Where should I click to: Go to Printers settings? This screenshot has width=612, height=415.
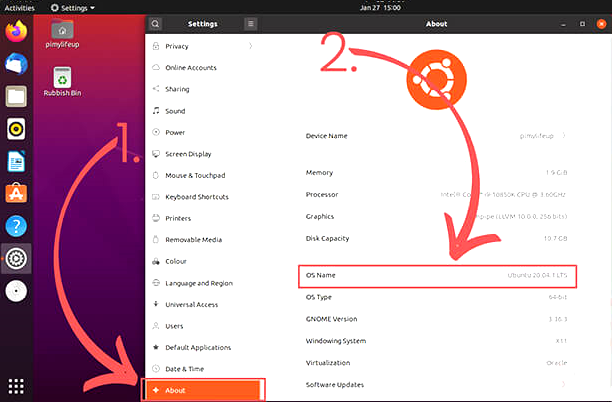pos(202,218)
